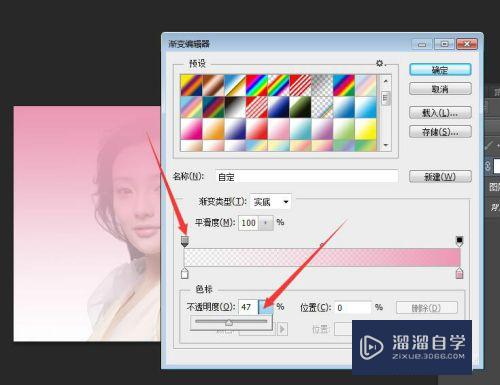
Task: Pick the white-to-purple gradient preset
Action: pos(322,129)
